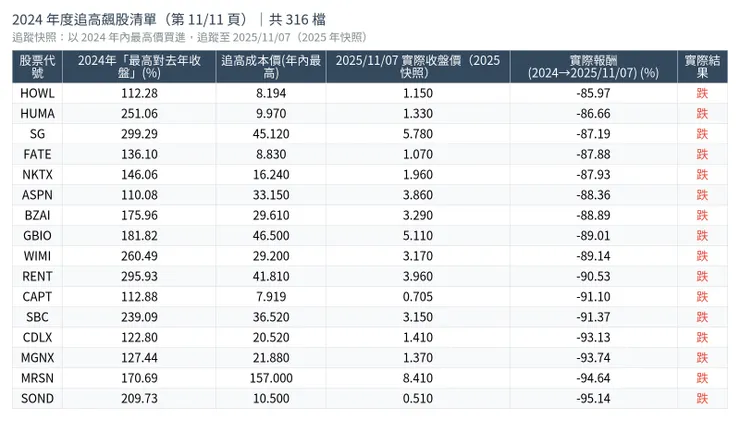Select the ASPN ticker cell

point(37,195)
